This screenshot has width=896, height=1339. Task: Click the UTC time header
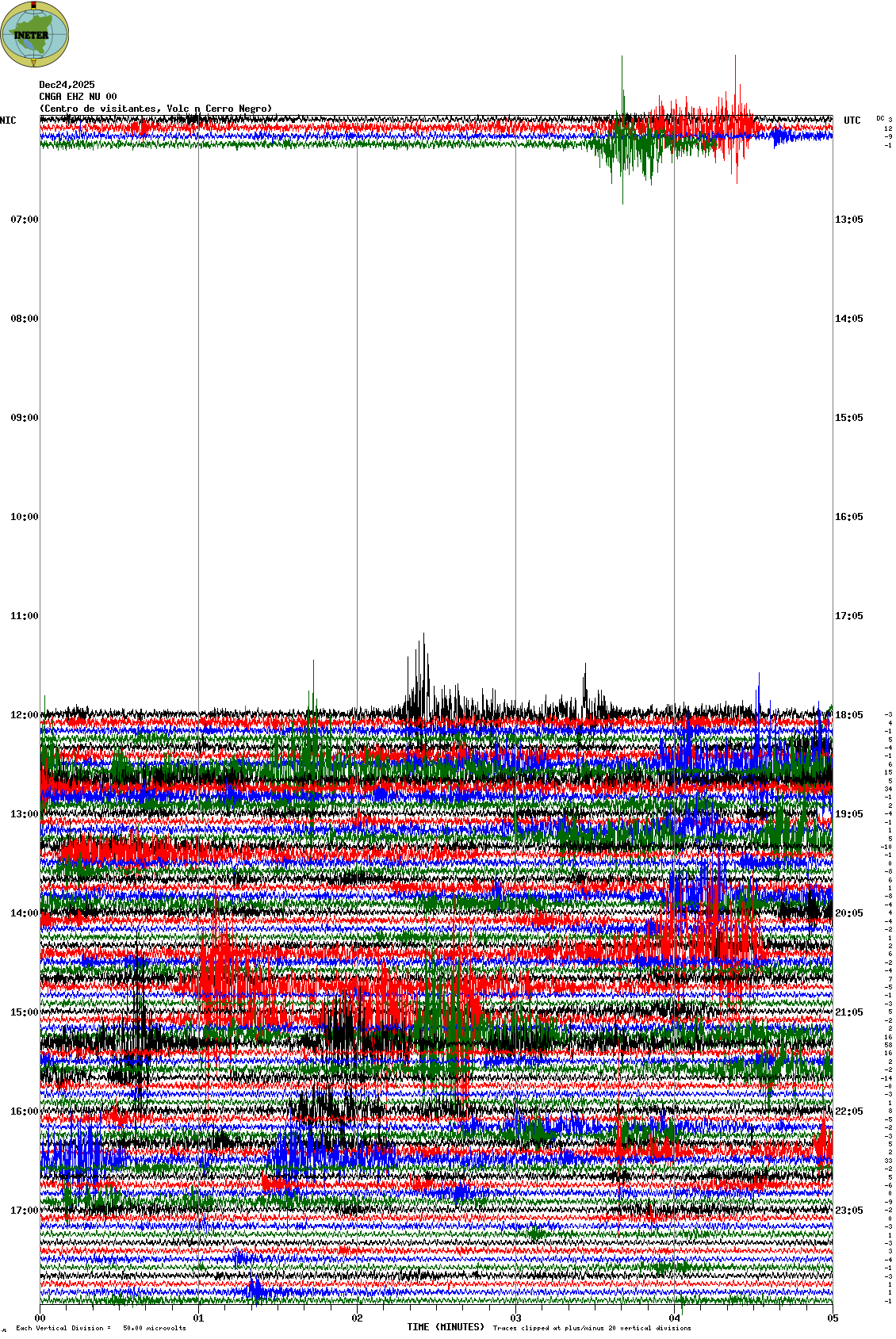pos(852,121)
